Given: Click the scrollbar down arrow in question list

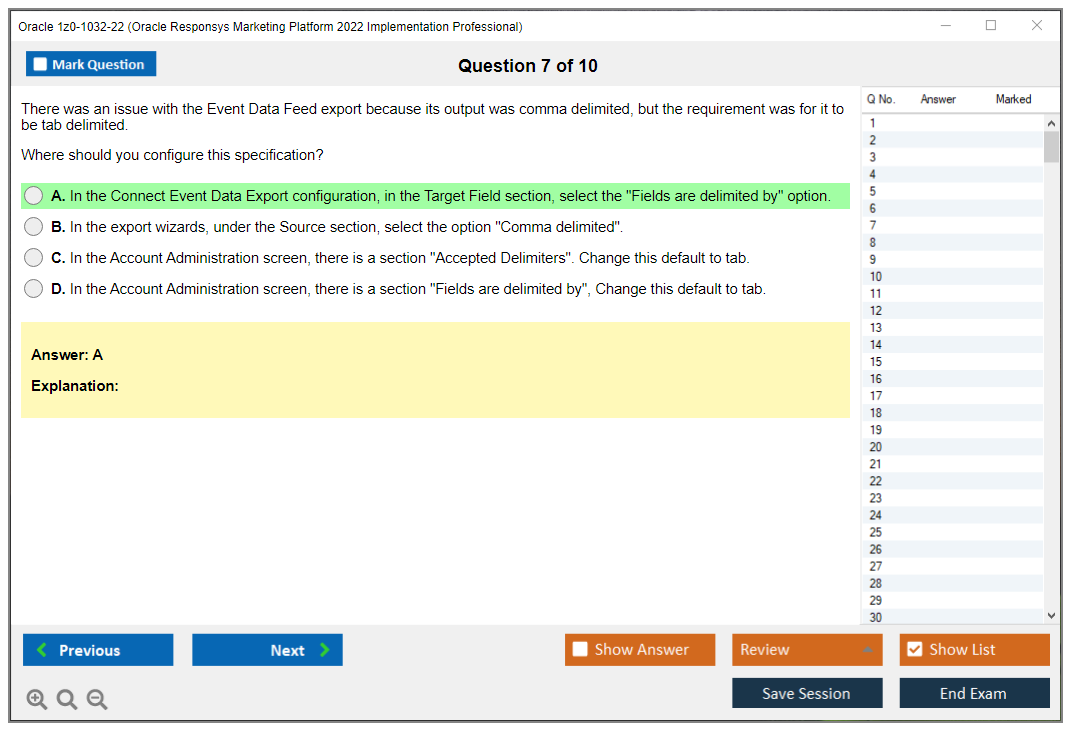Looking at the screenshot, I should [x=1050, y=615].
